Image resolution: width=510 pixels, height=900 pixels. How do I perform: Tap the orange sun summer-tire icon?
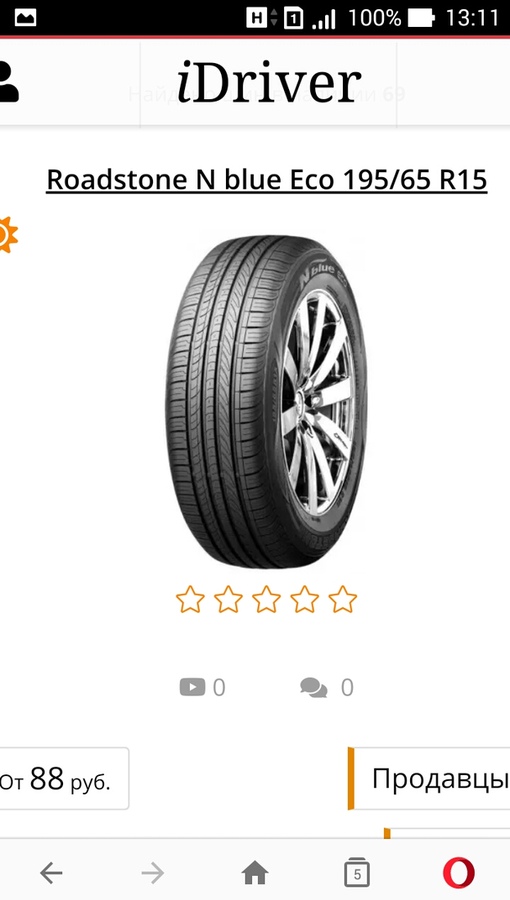click(8, 234)
